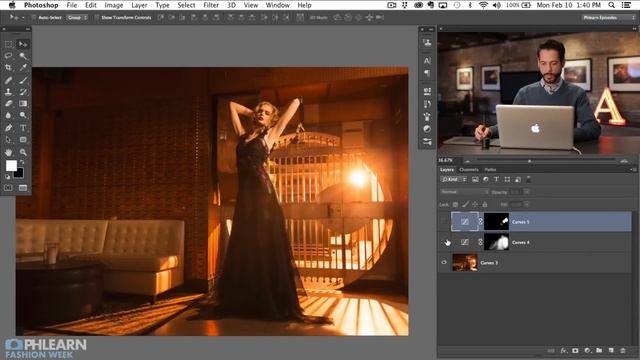The width and height of the screenshot is (640, 360).
Task: Select the Crop tool
Action: tap(9, 67)
